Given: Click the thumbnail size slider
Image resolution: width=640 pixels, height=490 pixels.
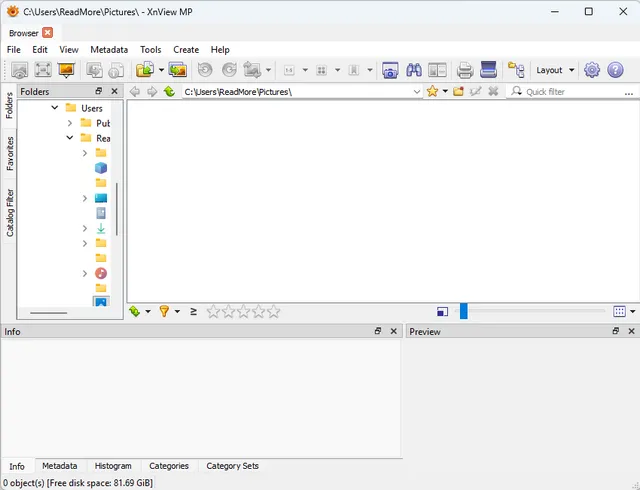Looking at the screenshot, I should click(463, 311).
